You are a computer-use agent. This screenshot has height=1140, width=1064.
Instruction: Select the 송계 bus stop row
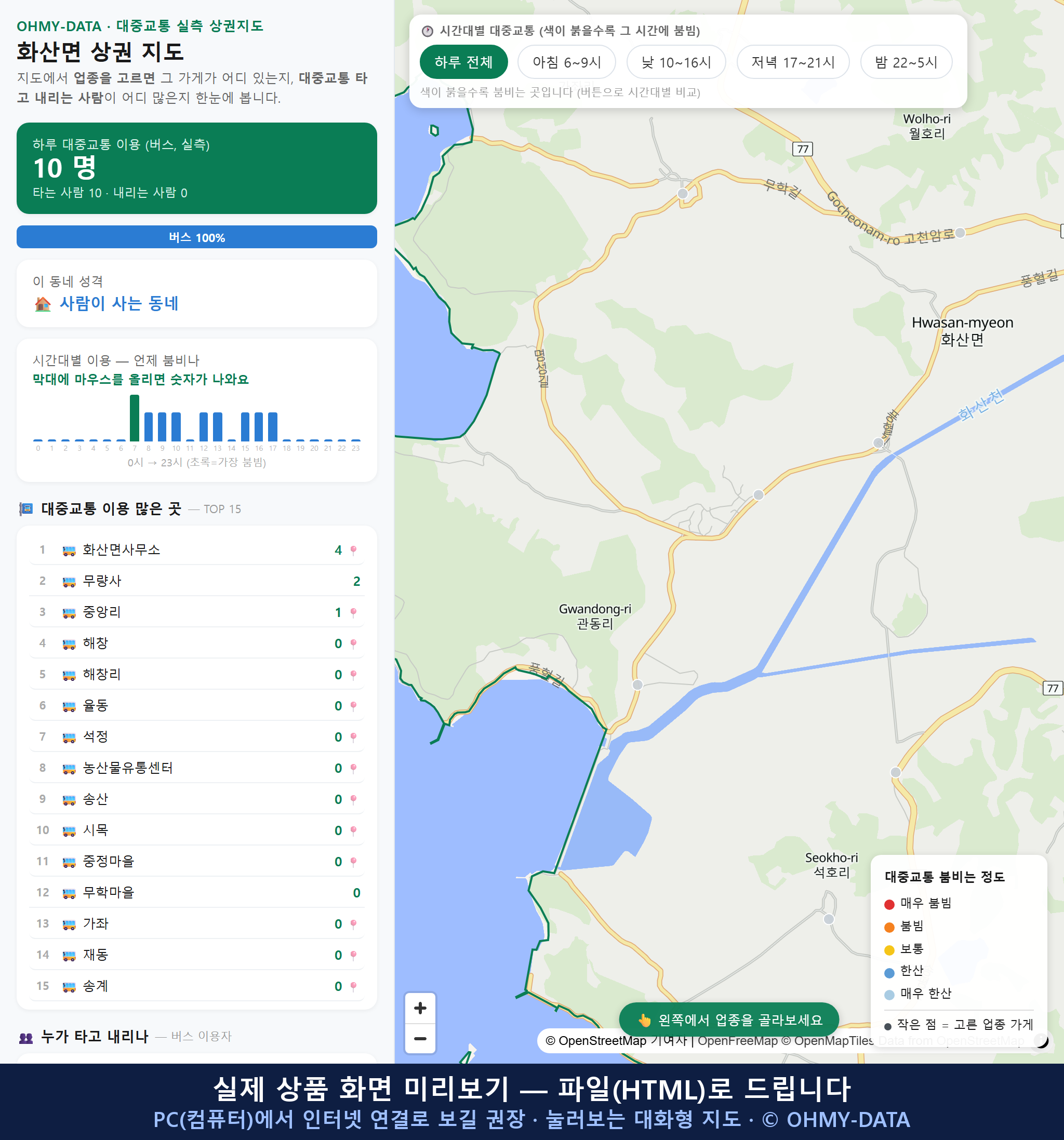197,986
